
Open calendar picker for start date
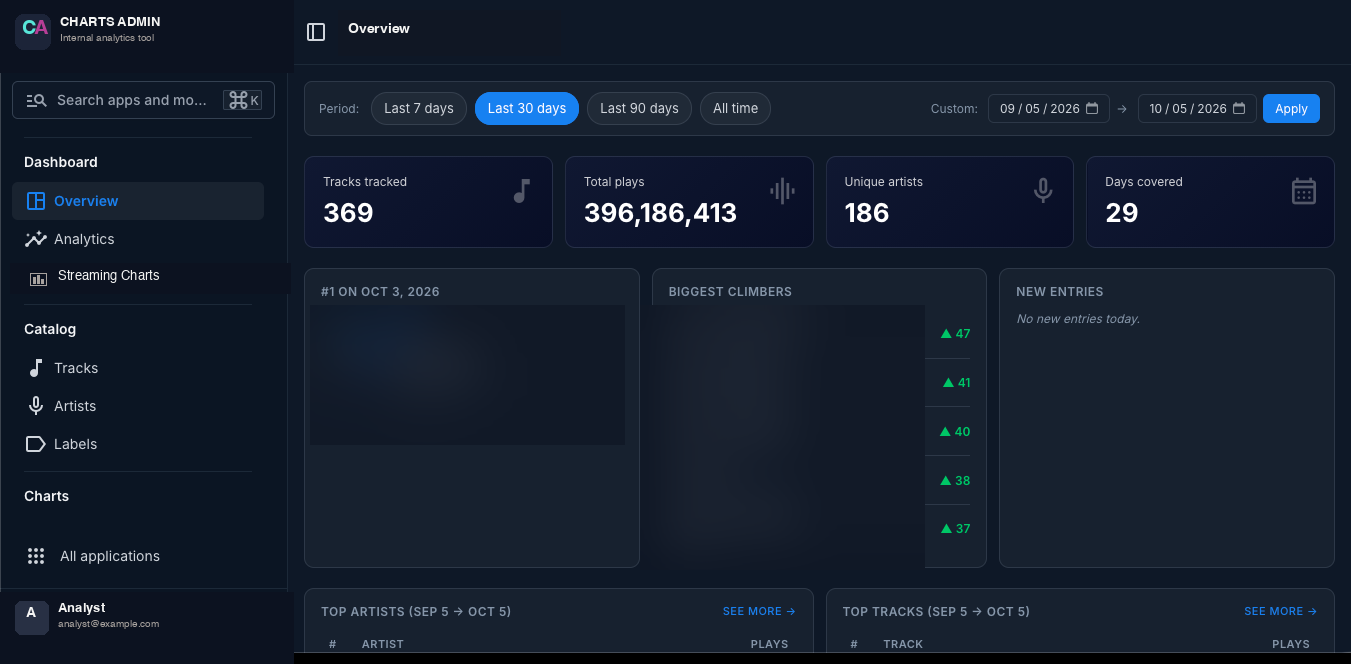[1092, 108]
